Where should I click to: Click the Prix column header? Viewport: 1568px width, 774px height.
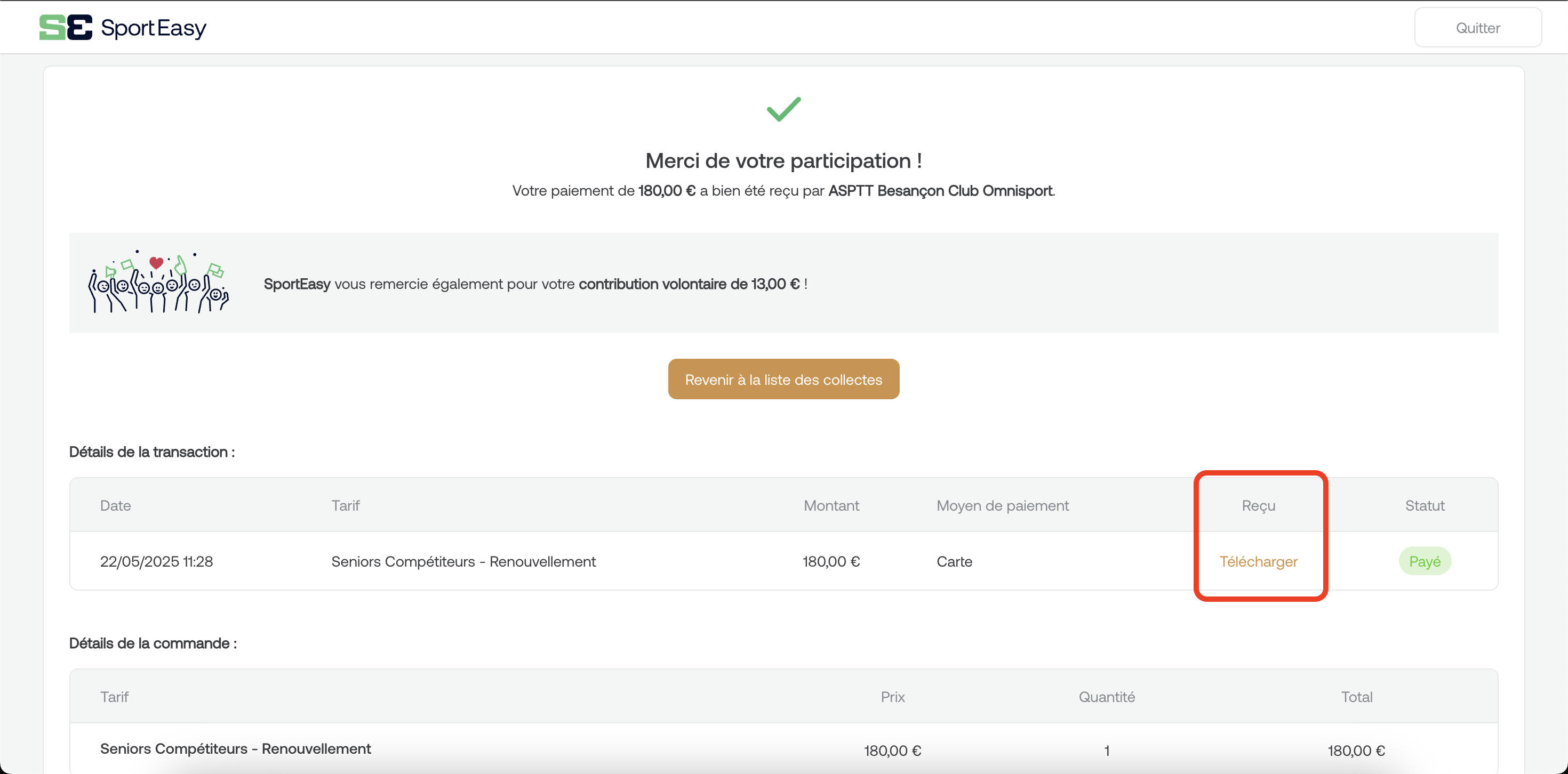coord(892,697)
